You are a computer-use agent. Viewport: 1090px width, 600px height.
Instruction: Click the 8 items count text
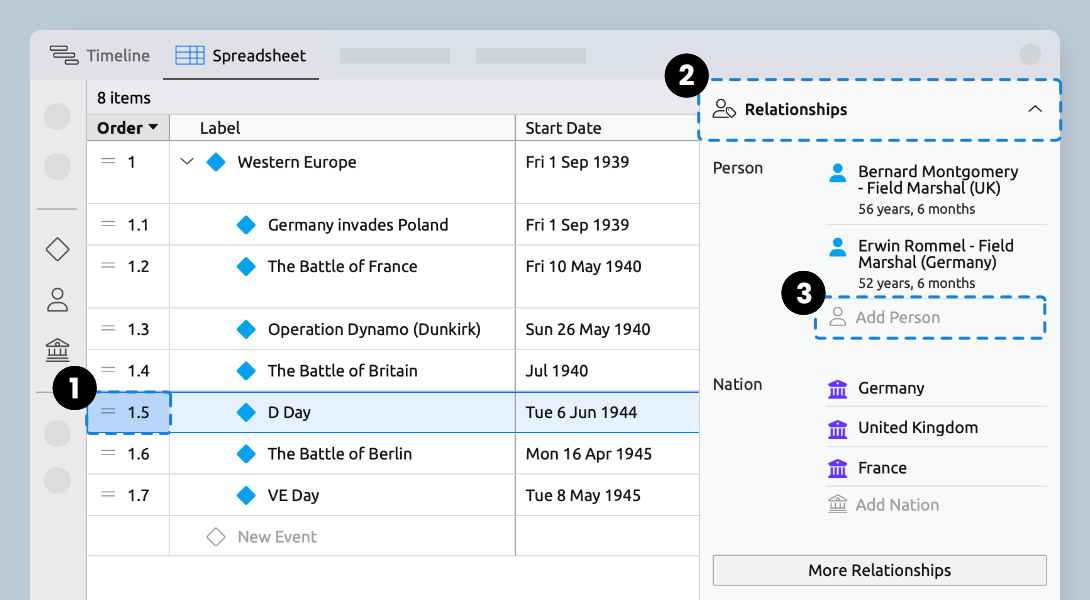point(124,98)
